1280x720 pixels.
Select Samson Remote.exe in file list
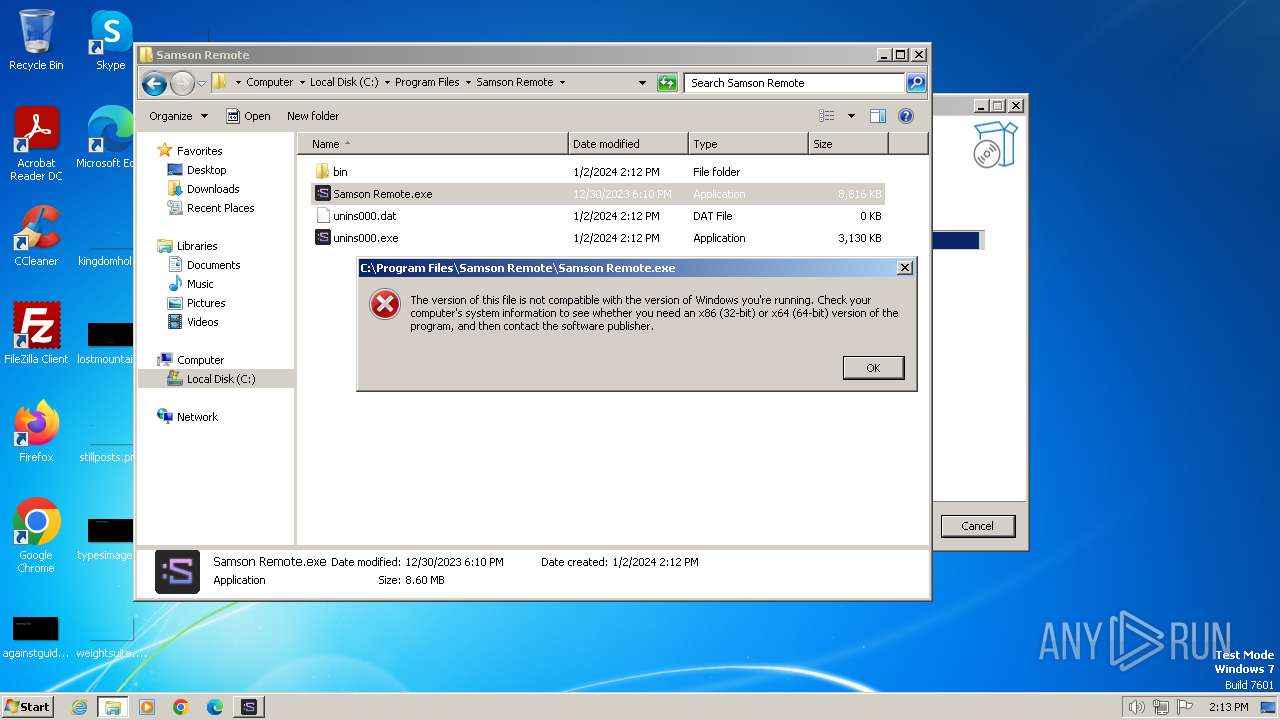598,194
